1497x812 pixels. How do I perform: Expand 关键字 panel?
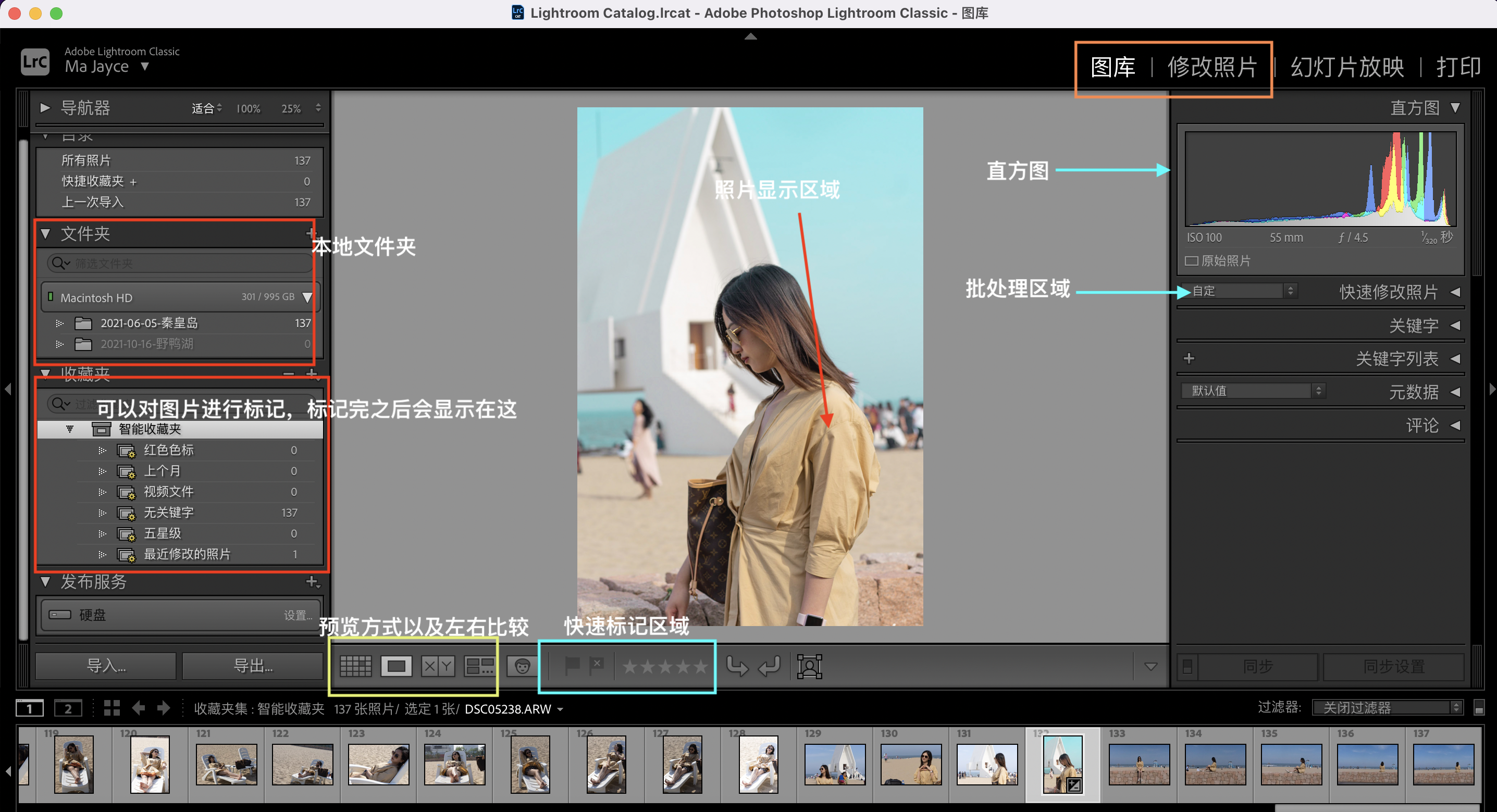(1456, 325)
